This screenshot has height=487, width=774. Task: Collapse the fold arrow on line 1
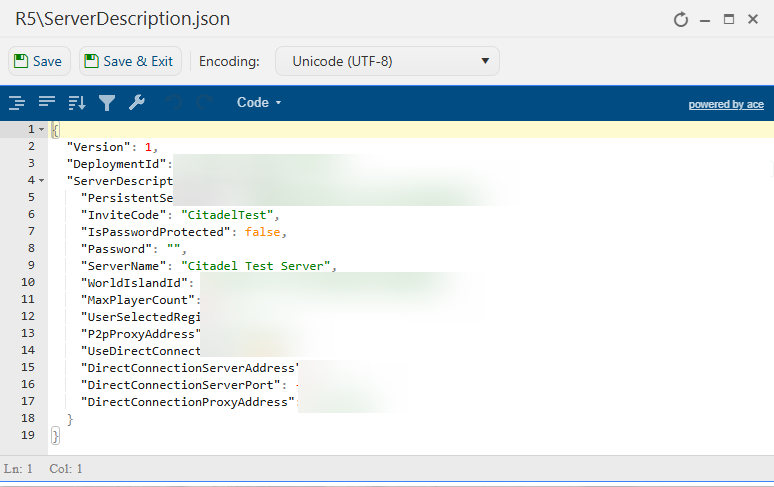(41, 130)
